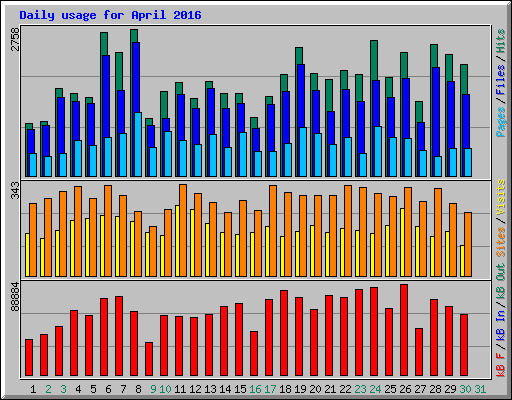Click day 4 on the x-axis
Image resolution: width=512 pixels, height=400 pixels.
click(x=78, y=389)
